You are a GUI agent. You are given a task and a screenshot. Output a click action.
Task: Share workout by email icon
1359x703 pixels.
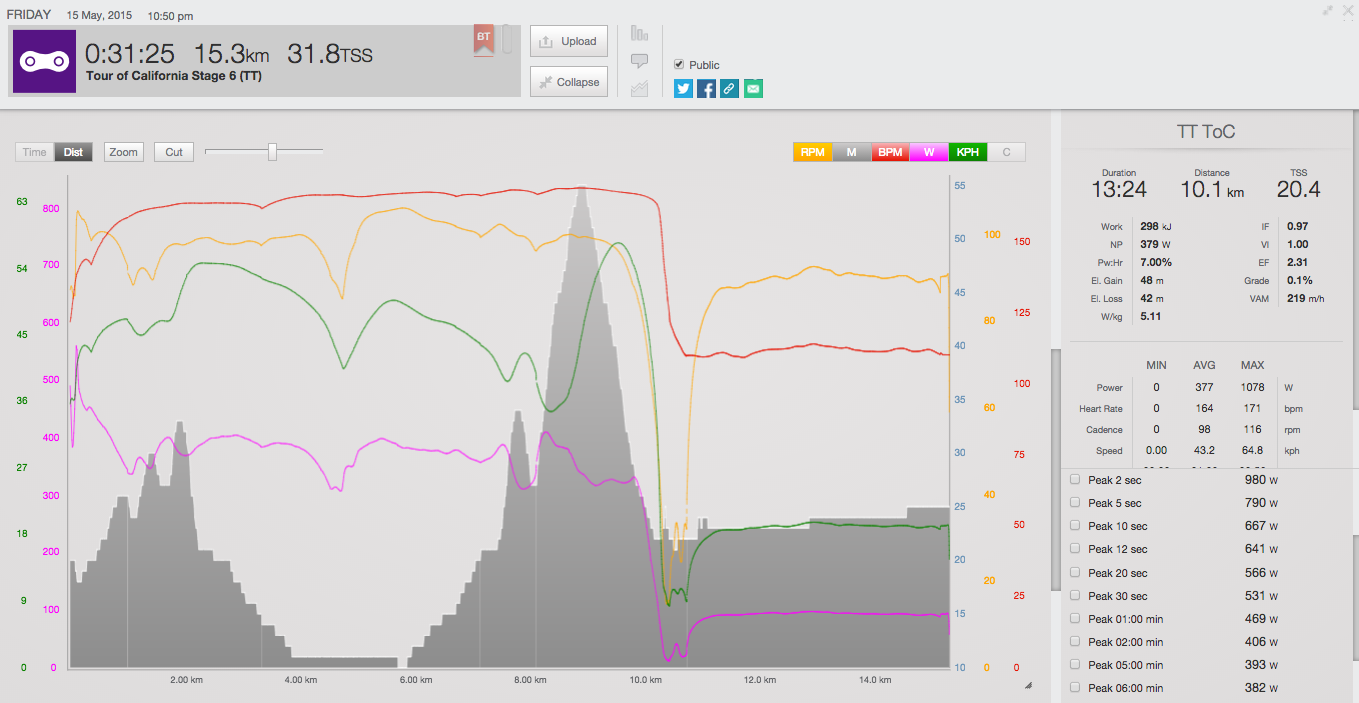click(753, 89)
